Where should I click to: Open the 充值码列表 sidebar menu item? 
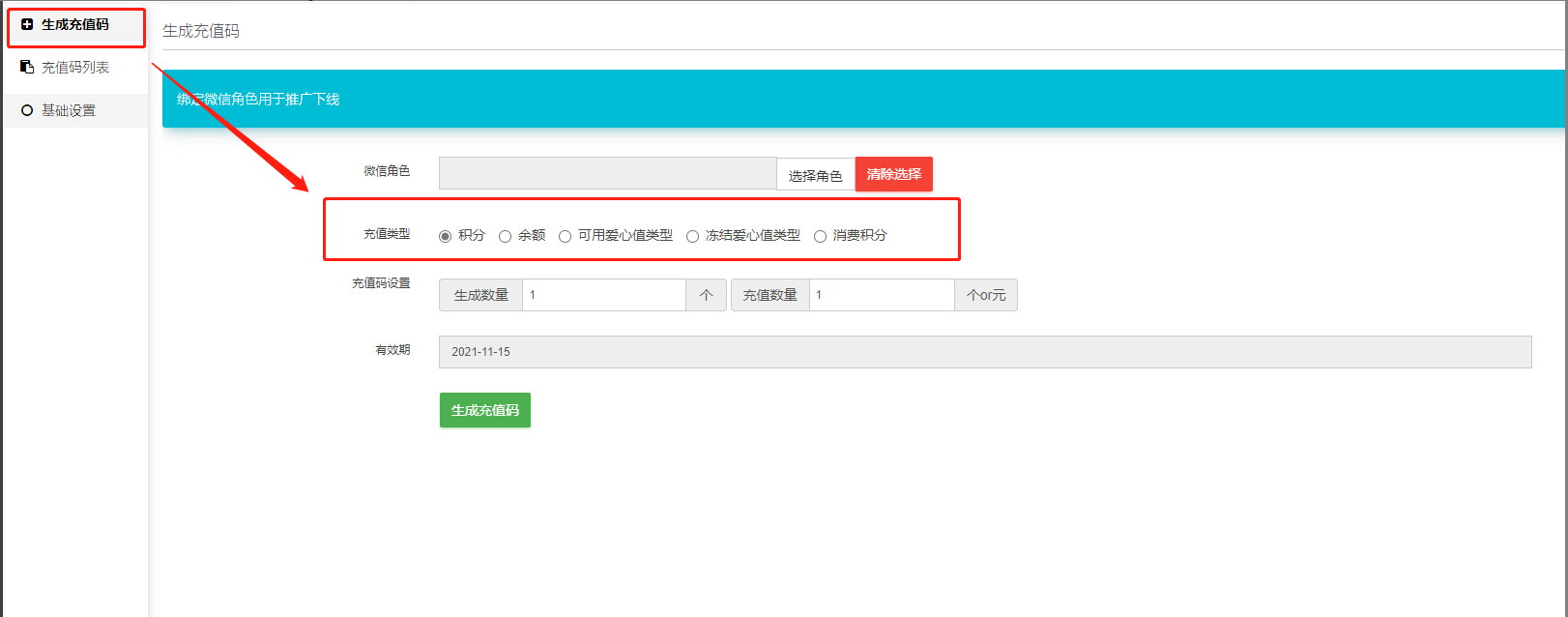pos(74,67)
